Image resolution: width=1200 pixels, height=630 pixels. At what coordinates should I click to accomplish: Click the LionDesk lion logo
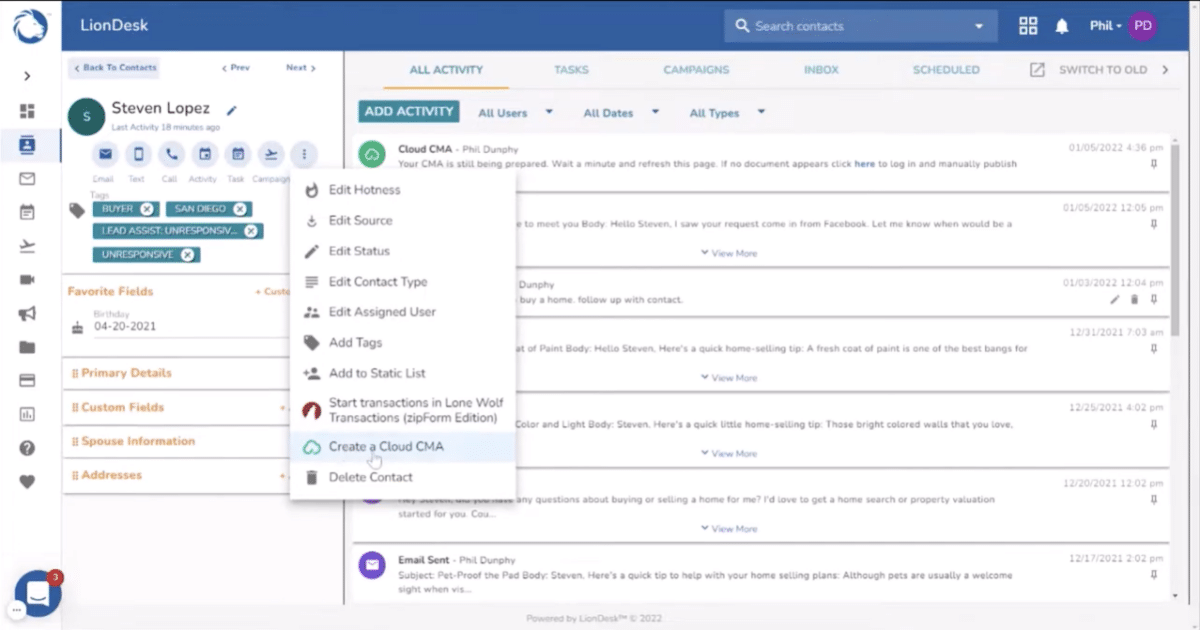(30, 26)
